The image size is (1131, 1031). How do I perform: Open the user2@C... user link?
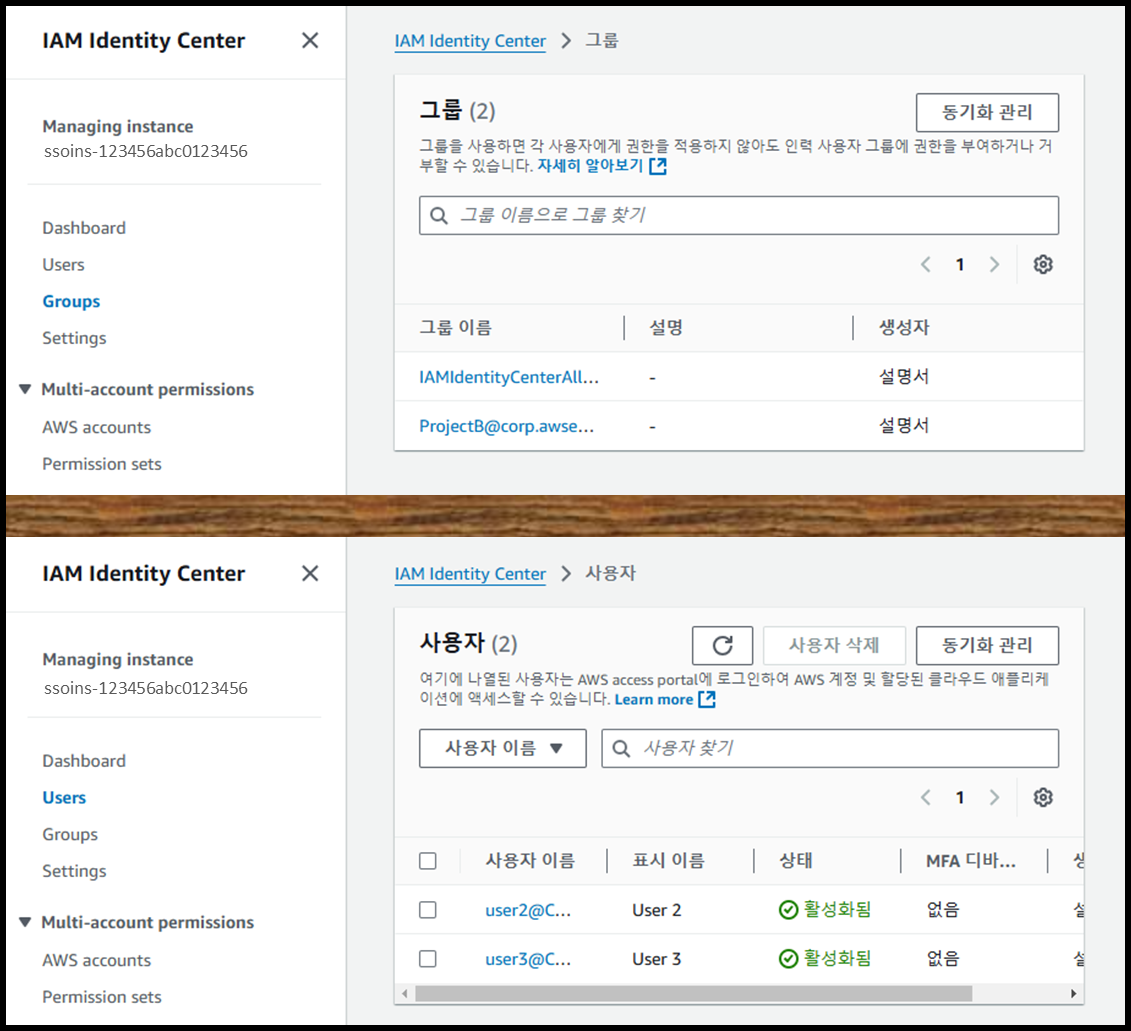tap(528, 911)
